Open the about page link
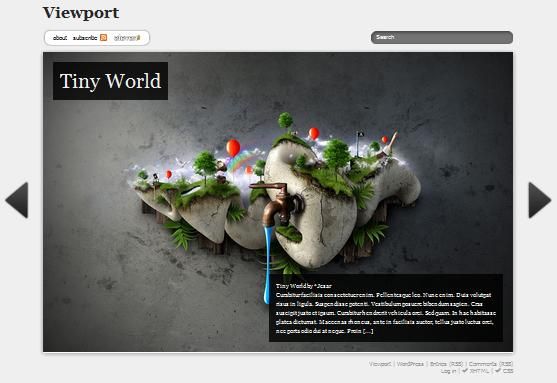The width and height of the screenshot is (557, 383). (60, 38)
